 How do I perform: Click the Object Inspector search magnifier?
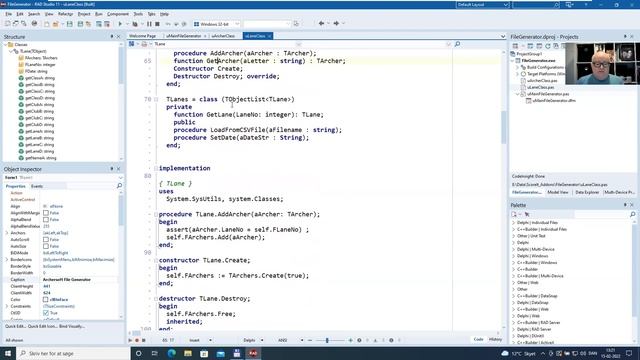coord(119,186)
